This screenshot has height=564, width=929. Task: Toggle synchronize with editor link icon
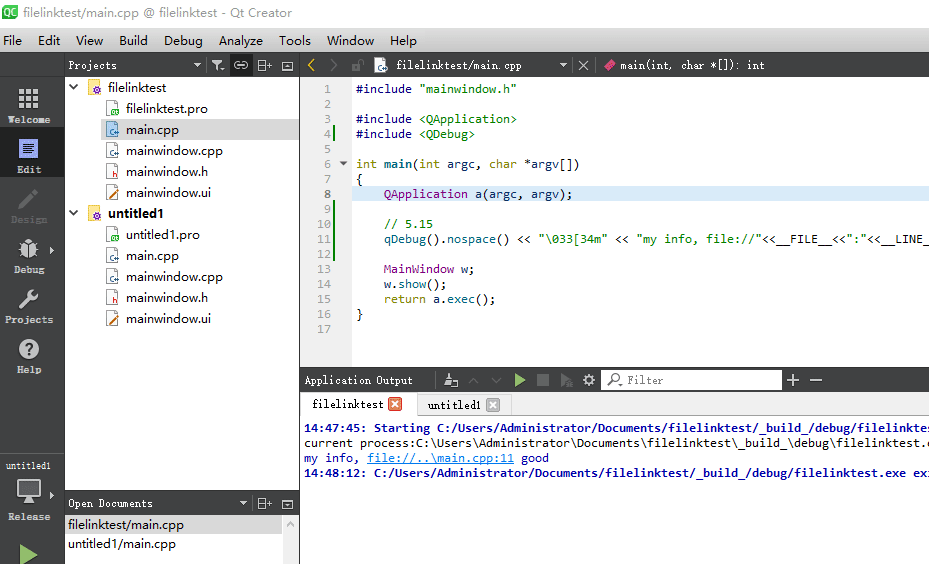pyautogui.click(x=241, y=65)
